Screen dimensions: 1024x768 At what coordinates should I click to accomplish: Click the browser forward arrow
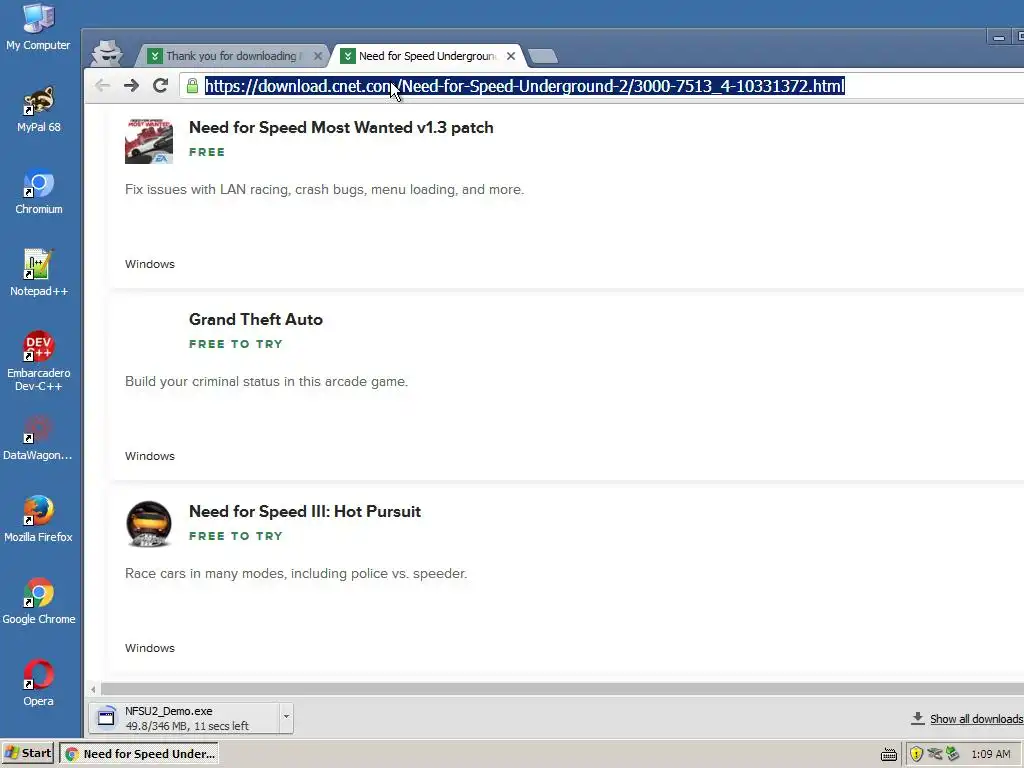131,86
